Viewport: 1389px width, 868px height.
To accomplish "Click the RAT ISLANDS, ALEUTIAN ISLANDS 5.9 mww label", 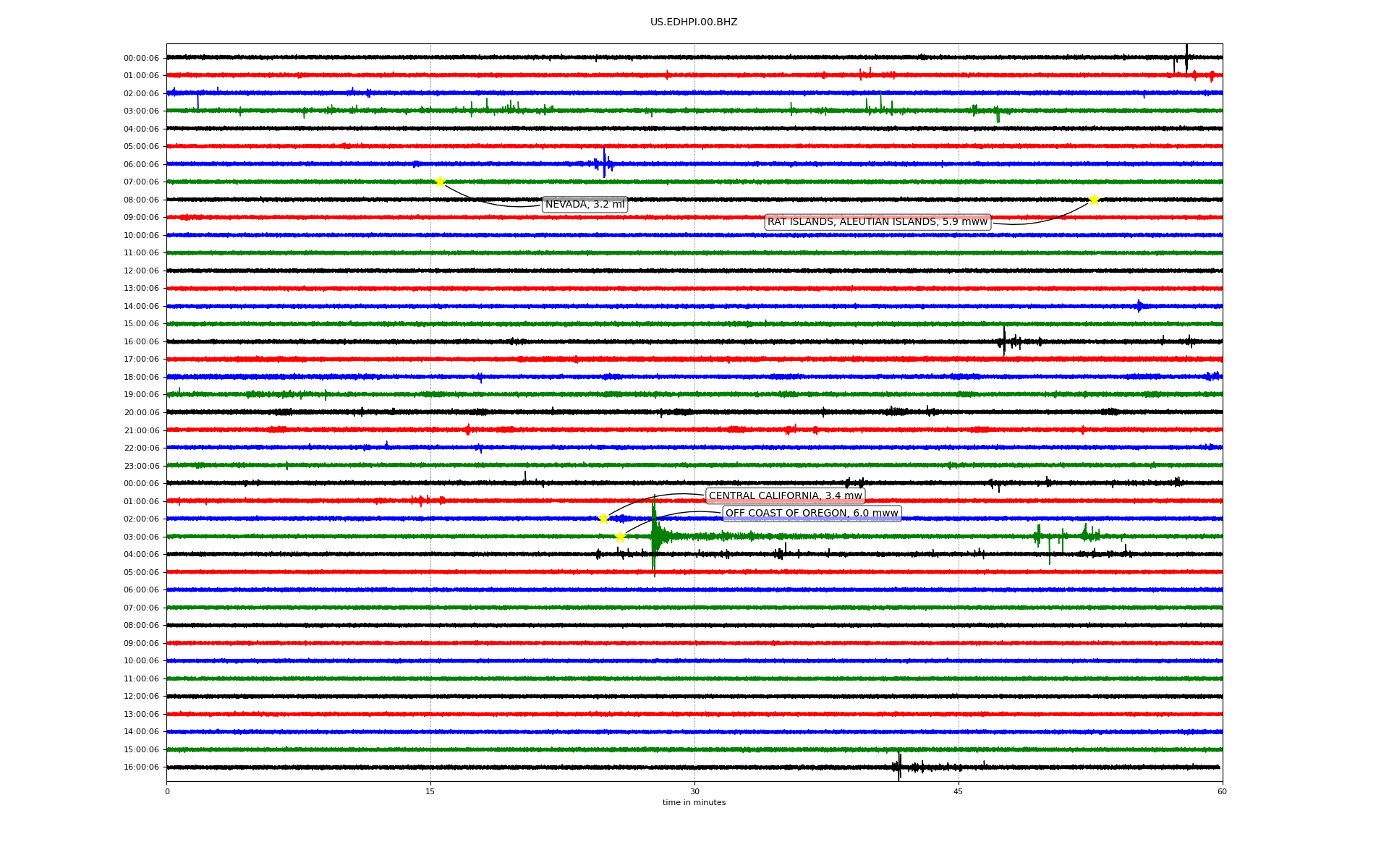I will coord(877,222).
